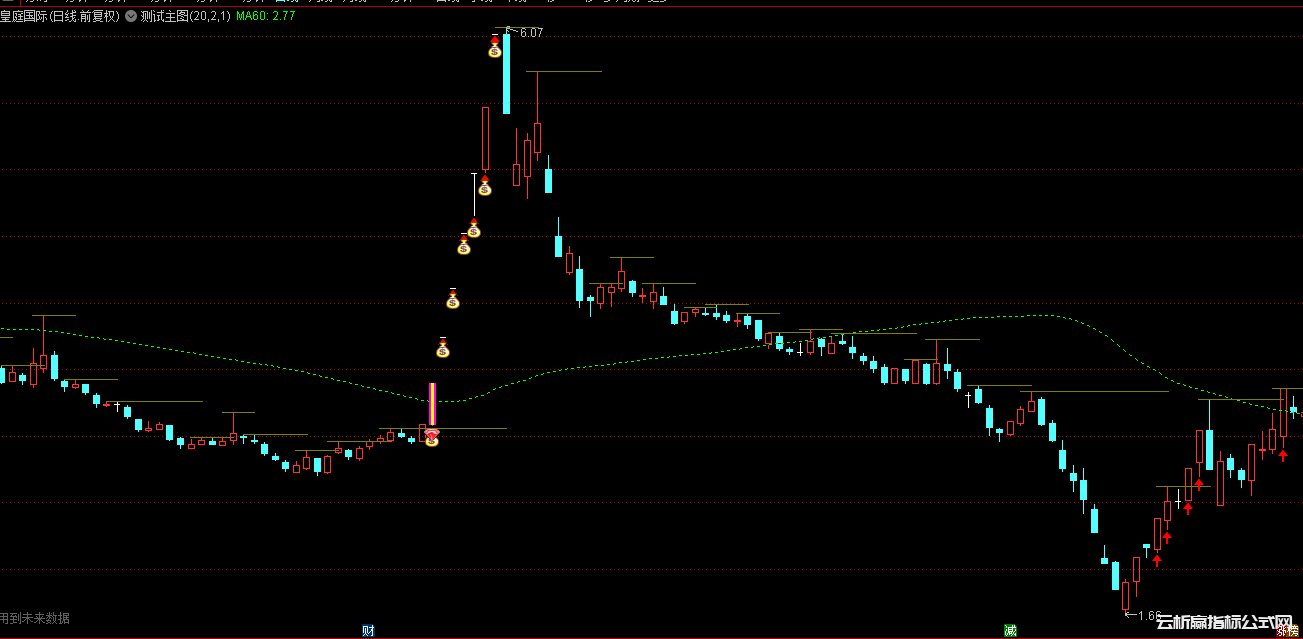Screen dimensions: 1303x639
Task: Select the magenta and yellow signal bar
Action: (432, 405)
